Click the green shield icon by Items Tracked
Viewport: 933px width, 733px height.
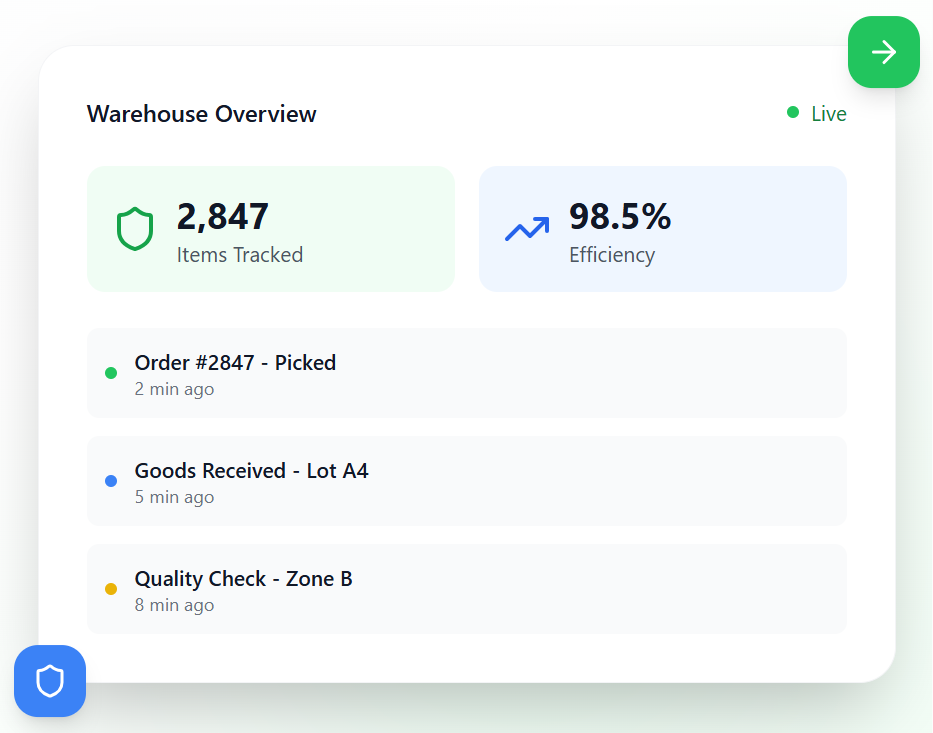(135, 229)
